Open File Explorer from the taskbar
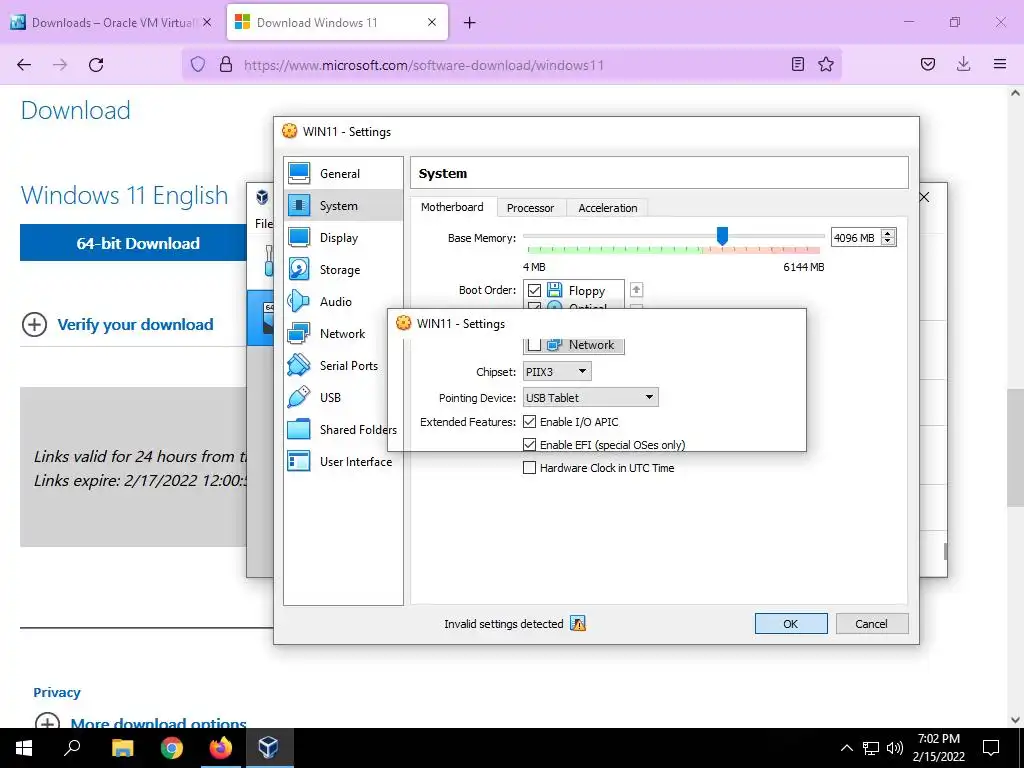The image size is (1024, 768). pyautogui.click(x=122, y=748)
